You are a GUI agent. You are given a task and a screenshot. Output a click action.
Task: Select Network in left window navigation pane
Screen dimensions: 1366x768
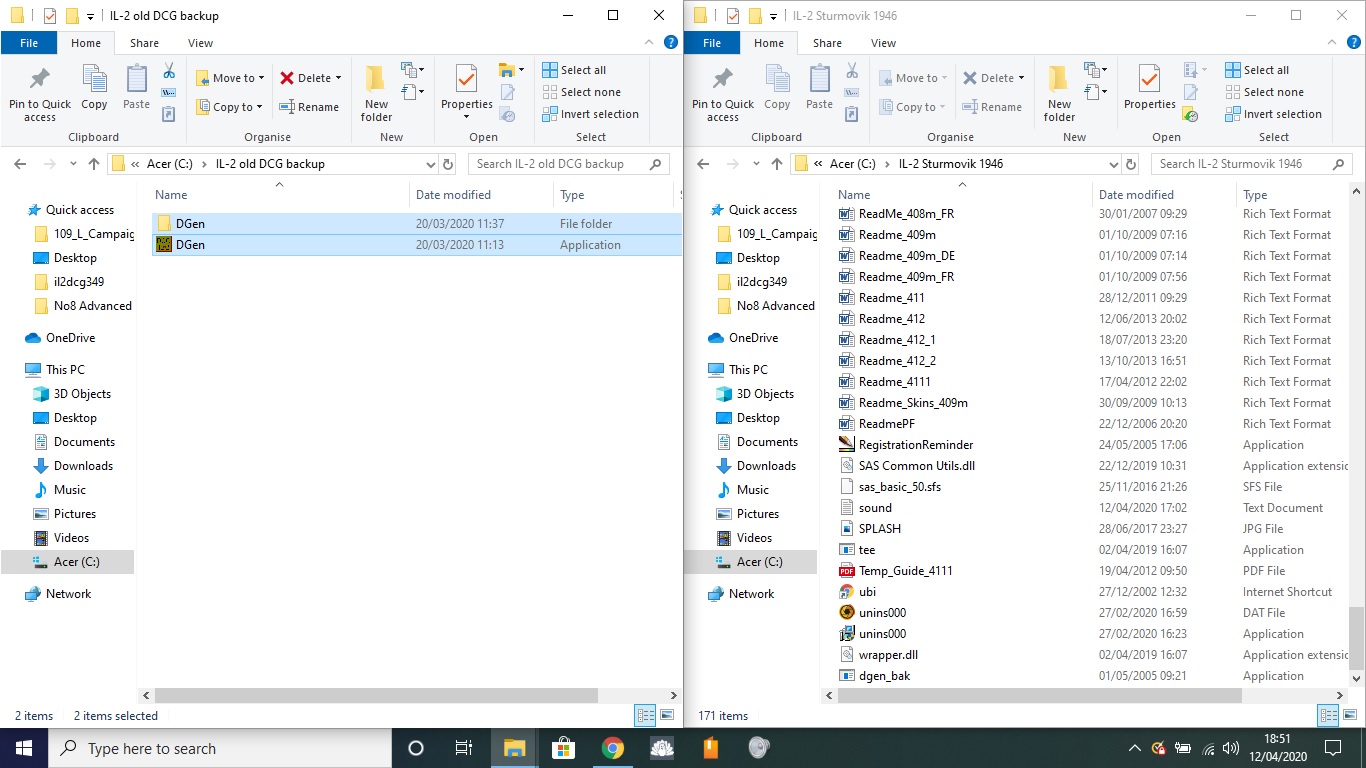point(68,594)
